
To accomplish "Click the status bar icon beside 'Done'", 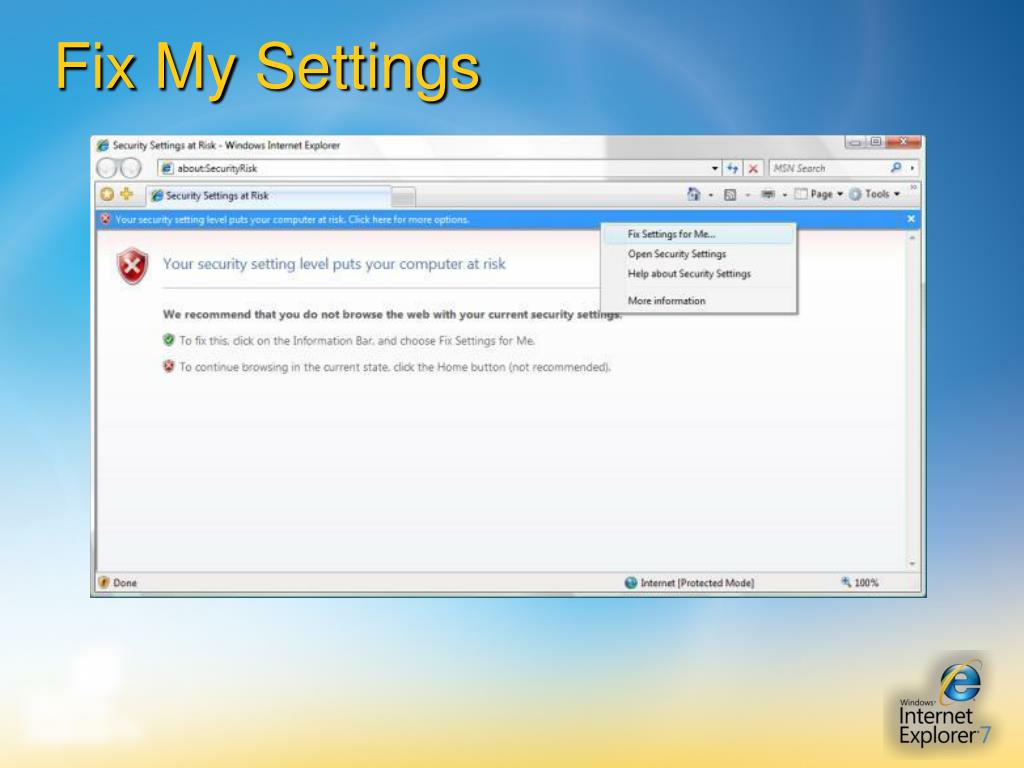I will 104,582.
